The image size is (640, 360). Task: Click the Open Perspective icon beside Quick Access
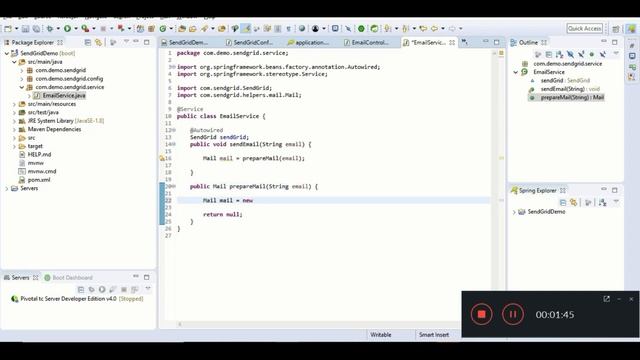point(616,29)
